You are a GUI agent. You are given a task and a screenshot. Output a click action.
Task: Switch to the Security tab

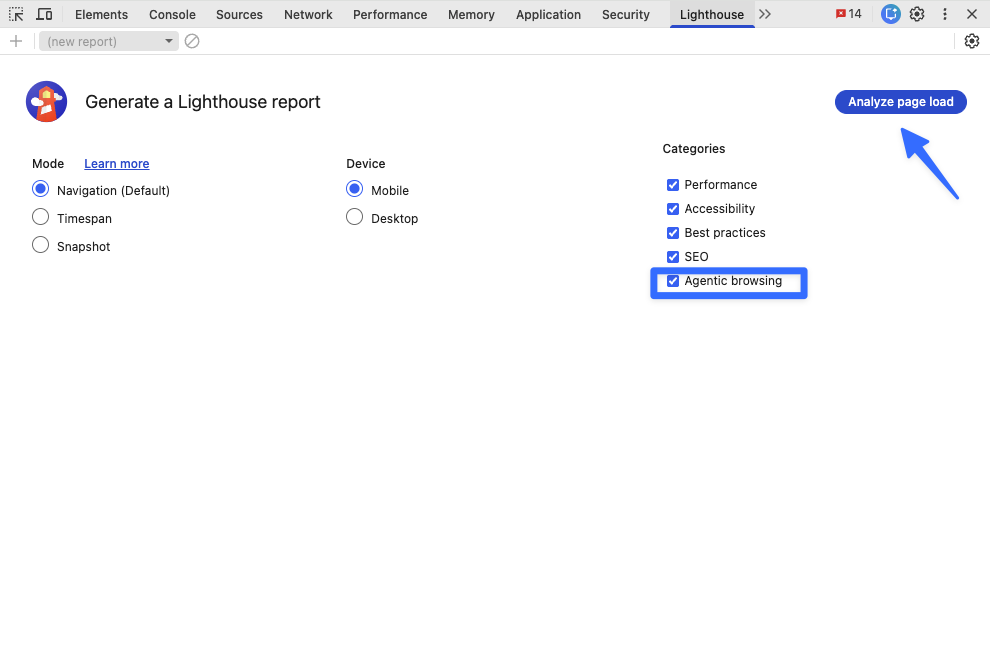[626, 15]
